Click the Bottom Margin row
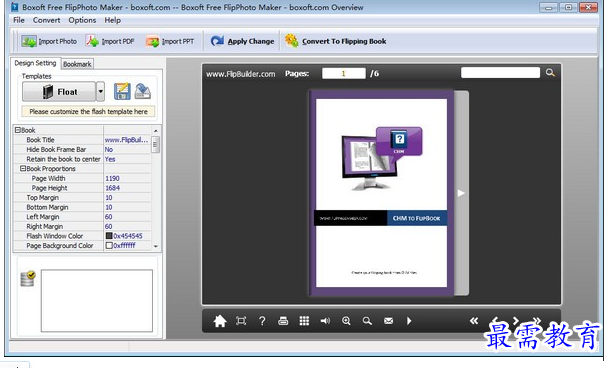 (x=82, y=207)
